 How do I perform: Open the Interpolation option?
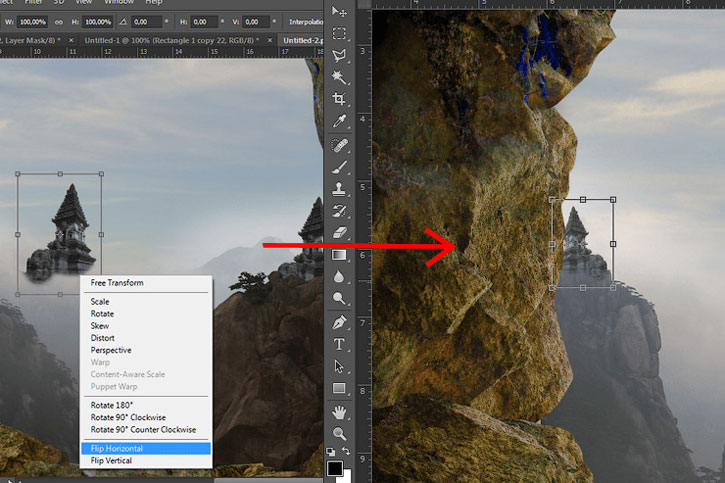(x=306, y=22)
